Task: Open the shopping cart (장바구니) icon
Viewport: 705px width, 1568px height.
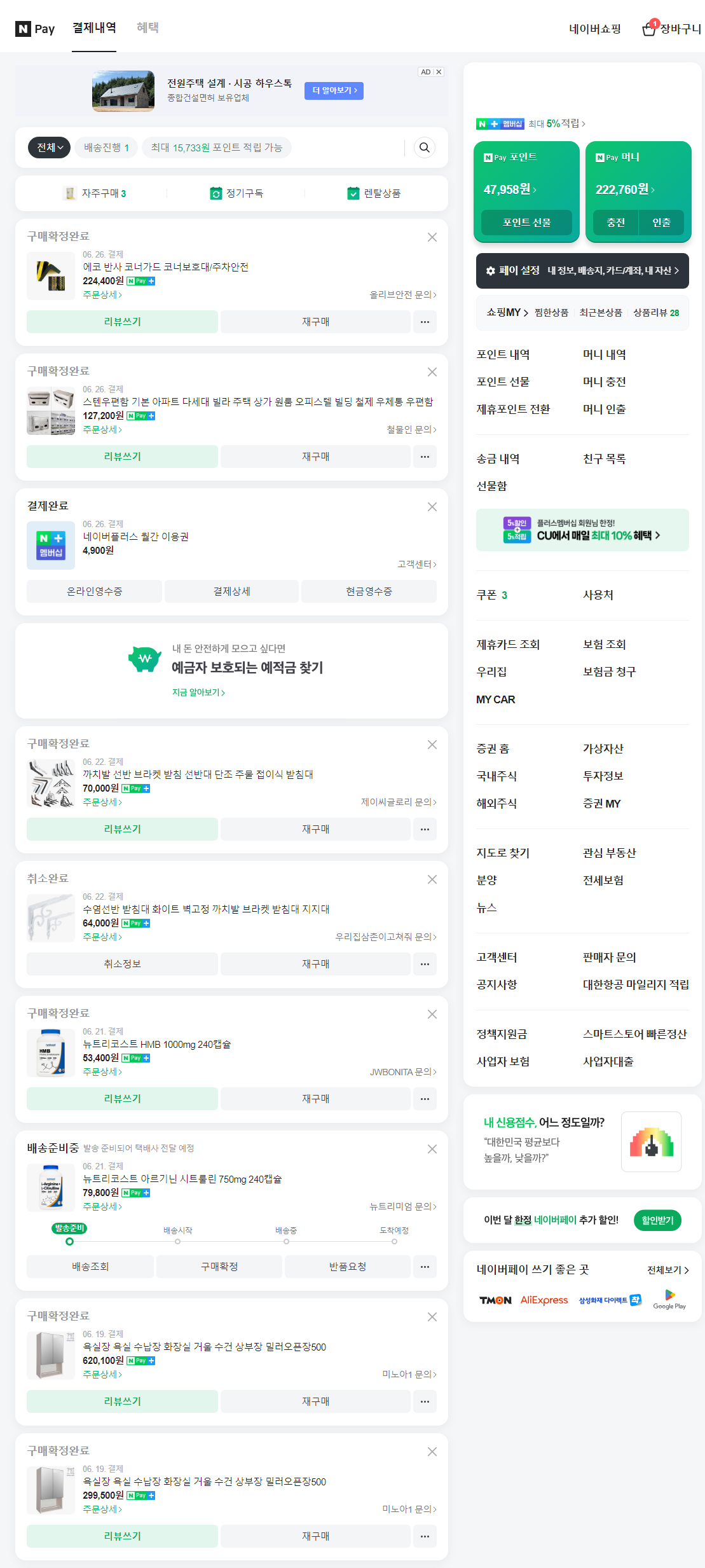Action: tap(648, 29)
